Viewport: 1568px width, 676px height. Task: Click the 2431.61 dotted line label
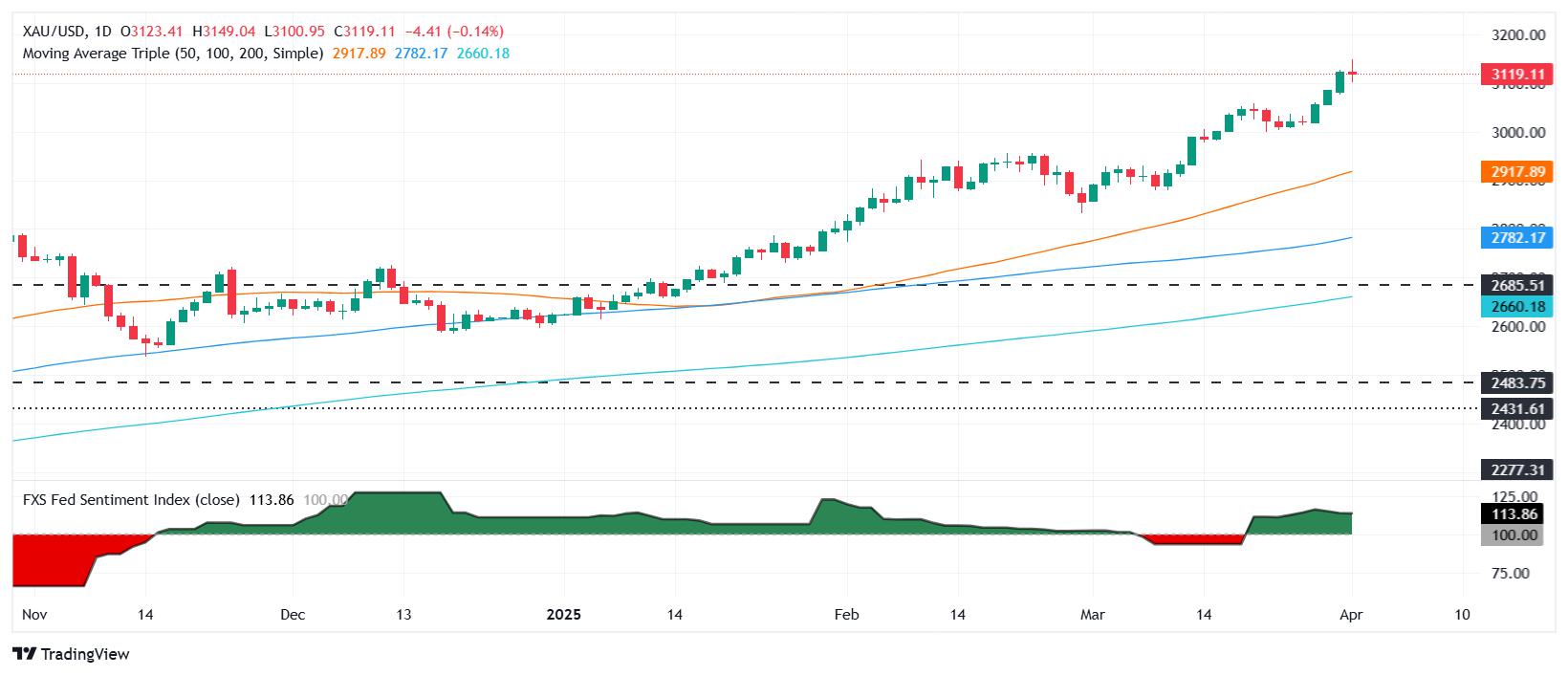(1515, 408)
